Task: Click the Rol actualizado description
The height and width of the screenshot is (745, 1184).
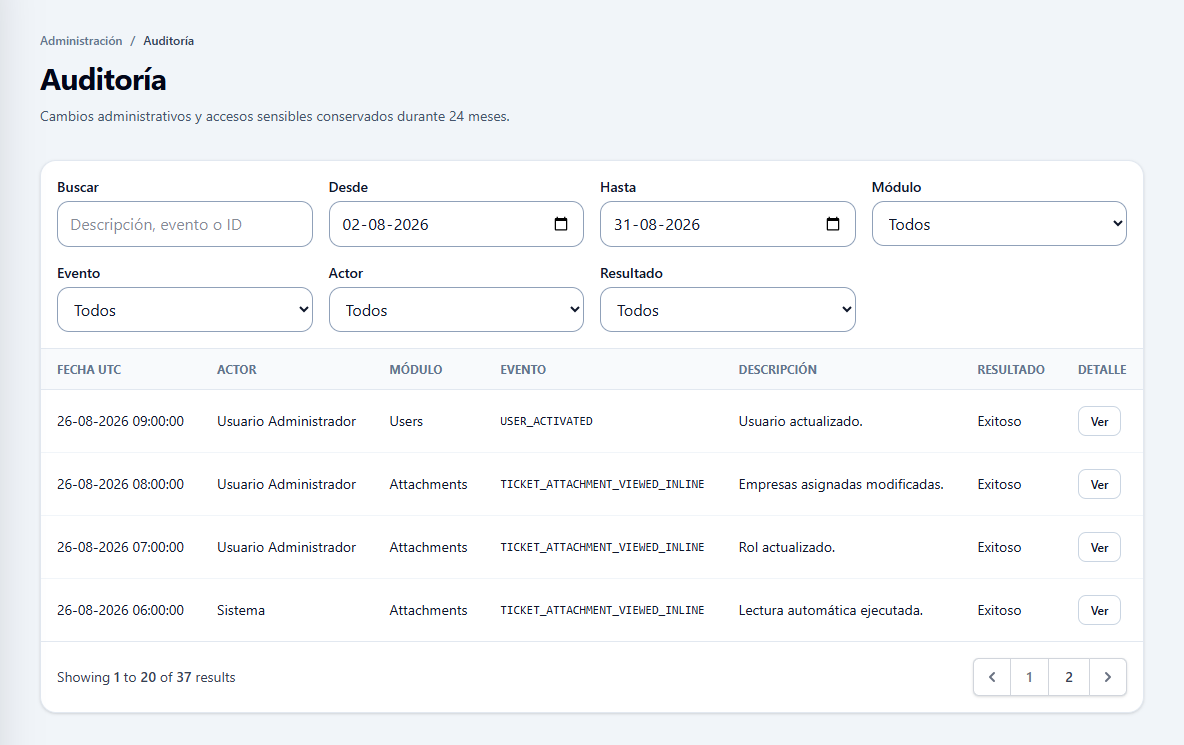Action: point(787,547)
